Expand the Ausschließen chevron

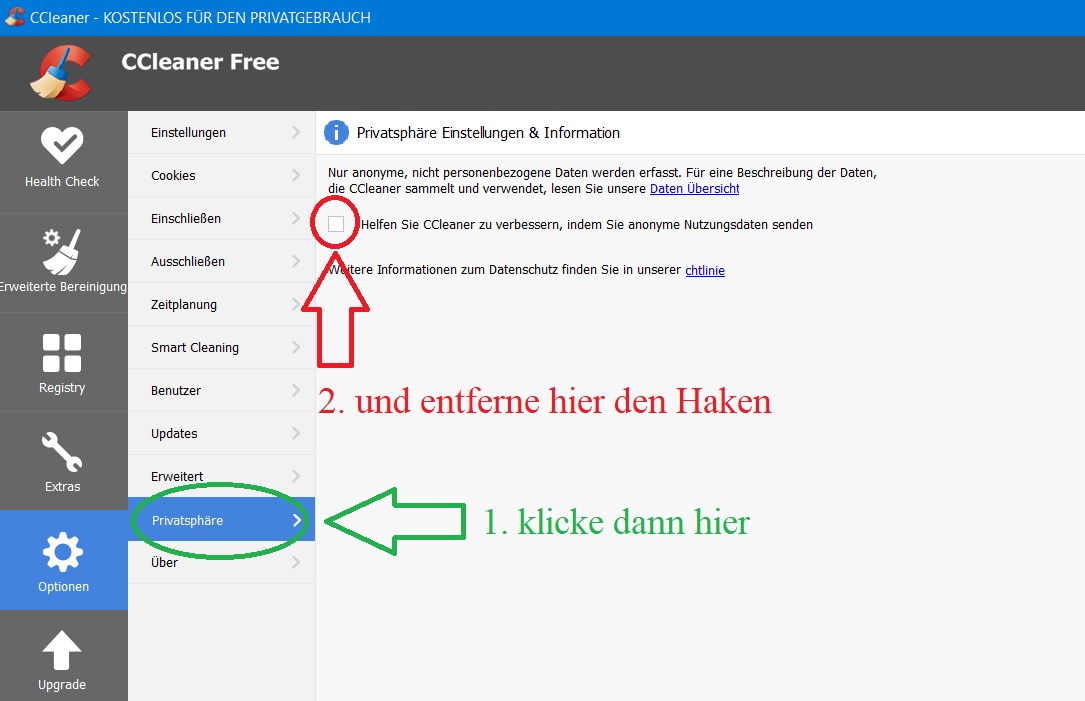coord(296,261)
